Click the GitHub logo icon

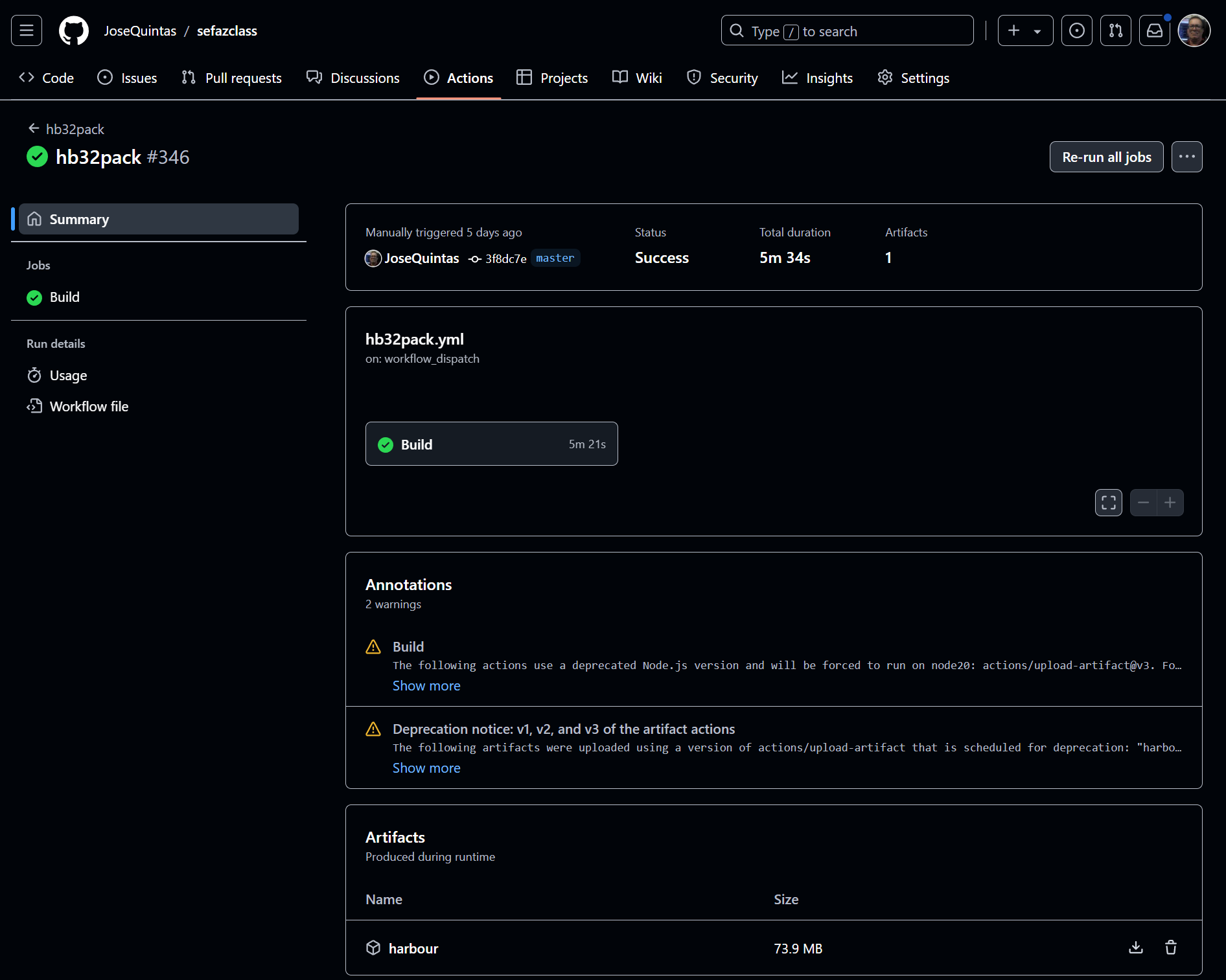(x=74, y=30)
